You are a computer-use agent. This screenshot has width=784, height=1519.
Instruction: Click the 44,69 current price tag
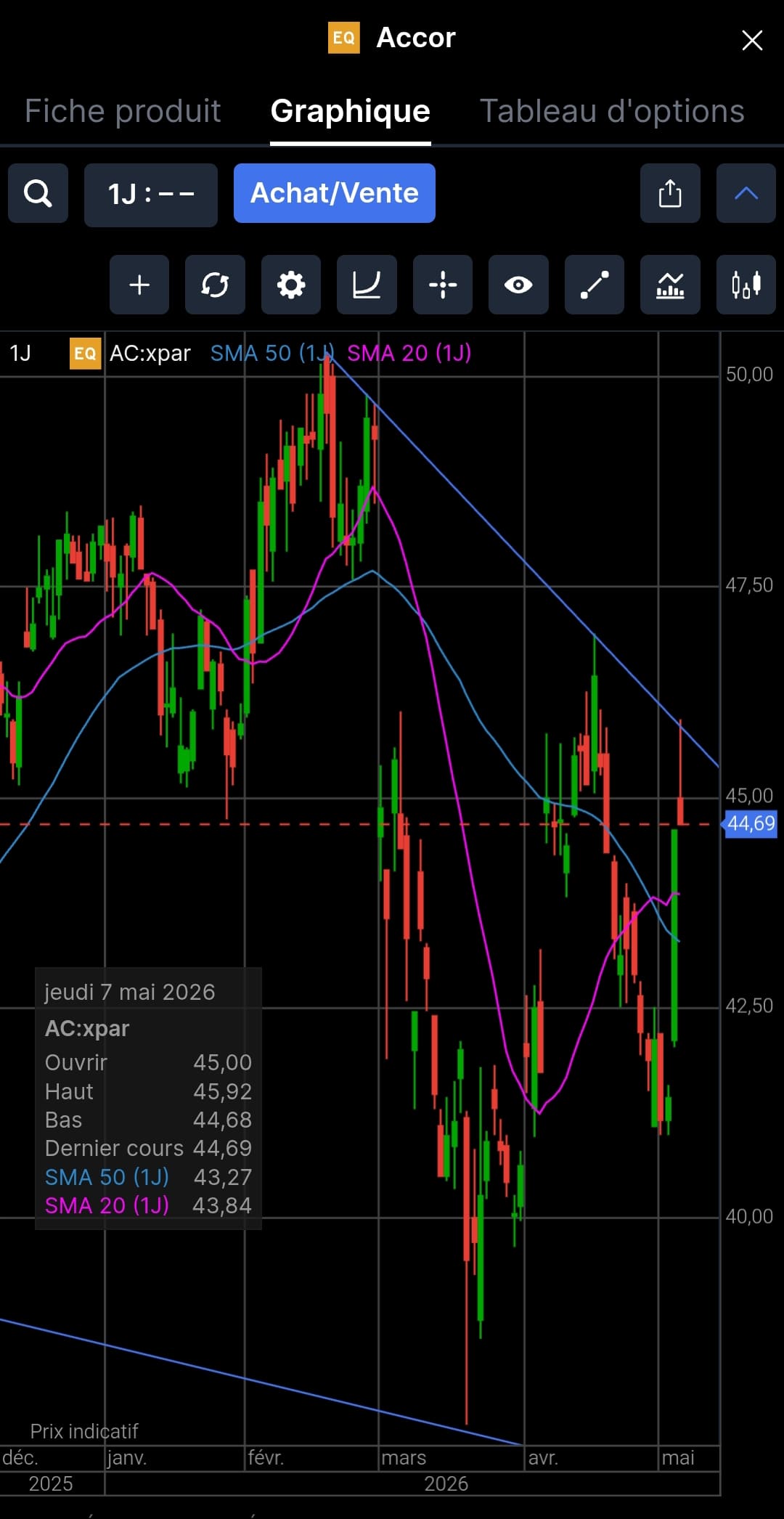coord(751,824)
